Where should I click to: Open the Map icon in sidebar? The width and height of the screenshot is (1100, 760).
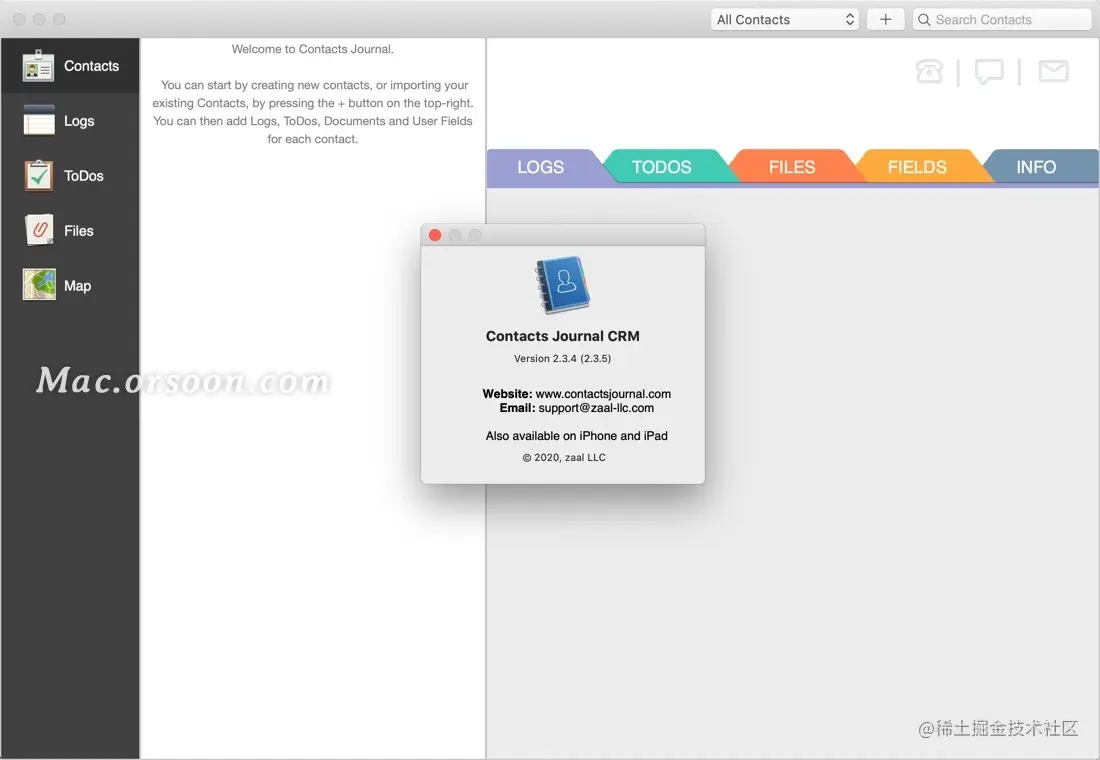[39, 285]
